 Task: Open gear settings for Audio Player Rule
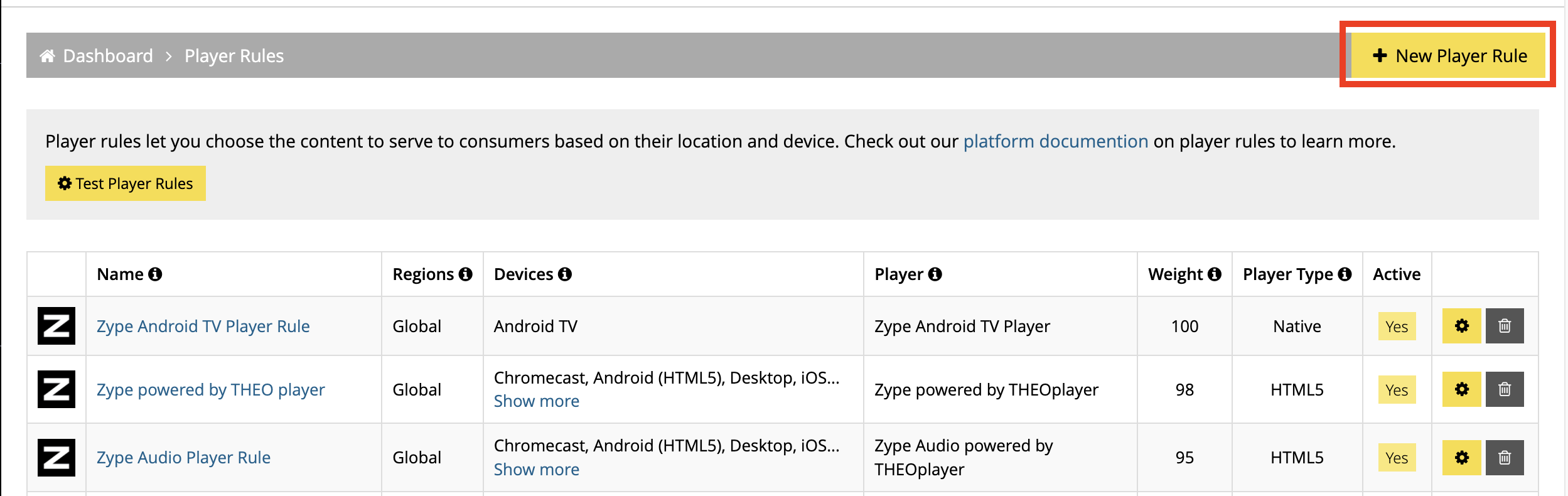(1461, 458)
